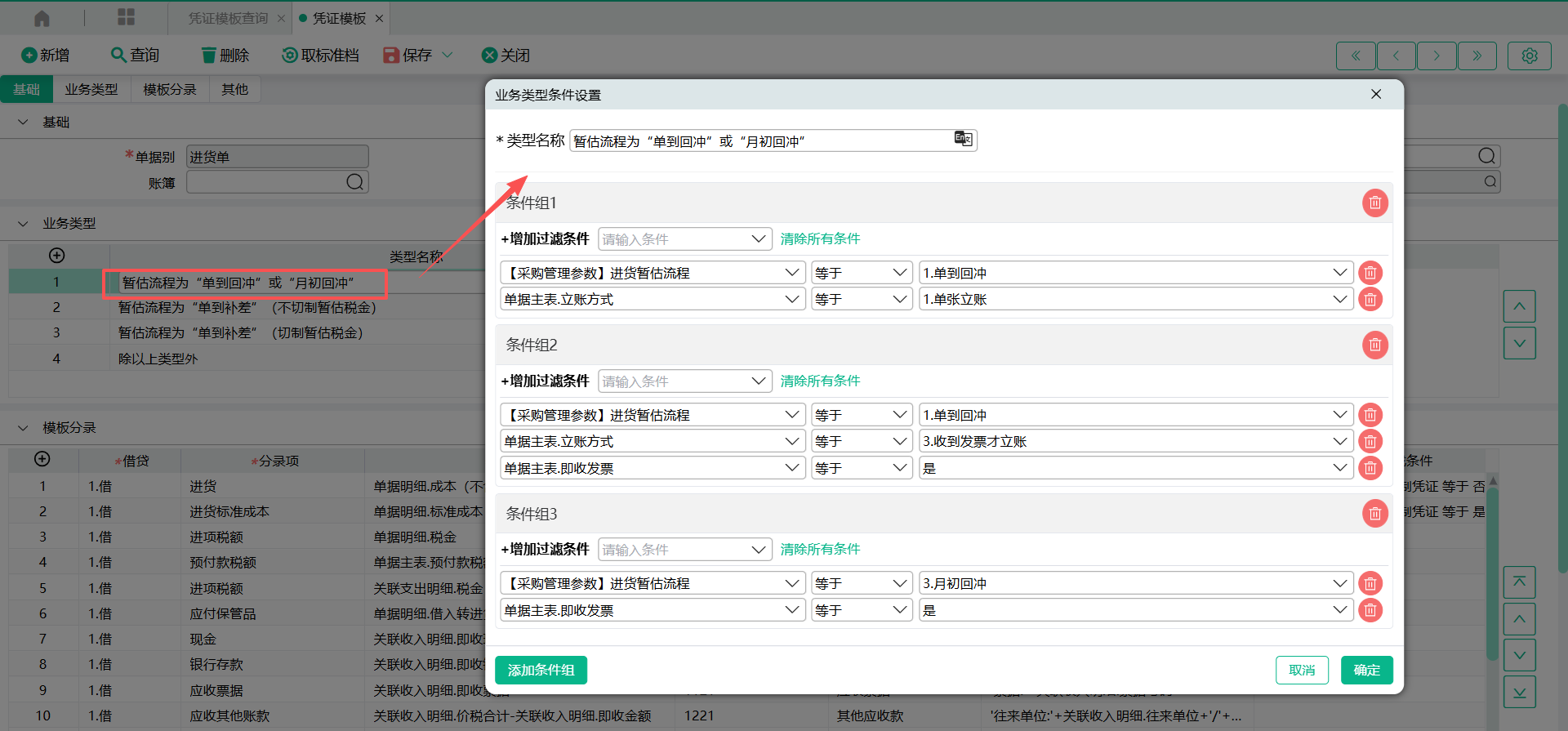This screenshot has width=1568, height=731.
Task: Move 业务类型 row down arrow button
Action: (x=1519, y=343)
